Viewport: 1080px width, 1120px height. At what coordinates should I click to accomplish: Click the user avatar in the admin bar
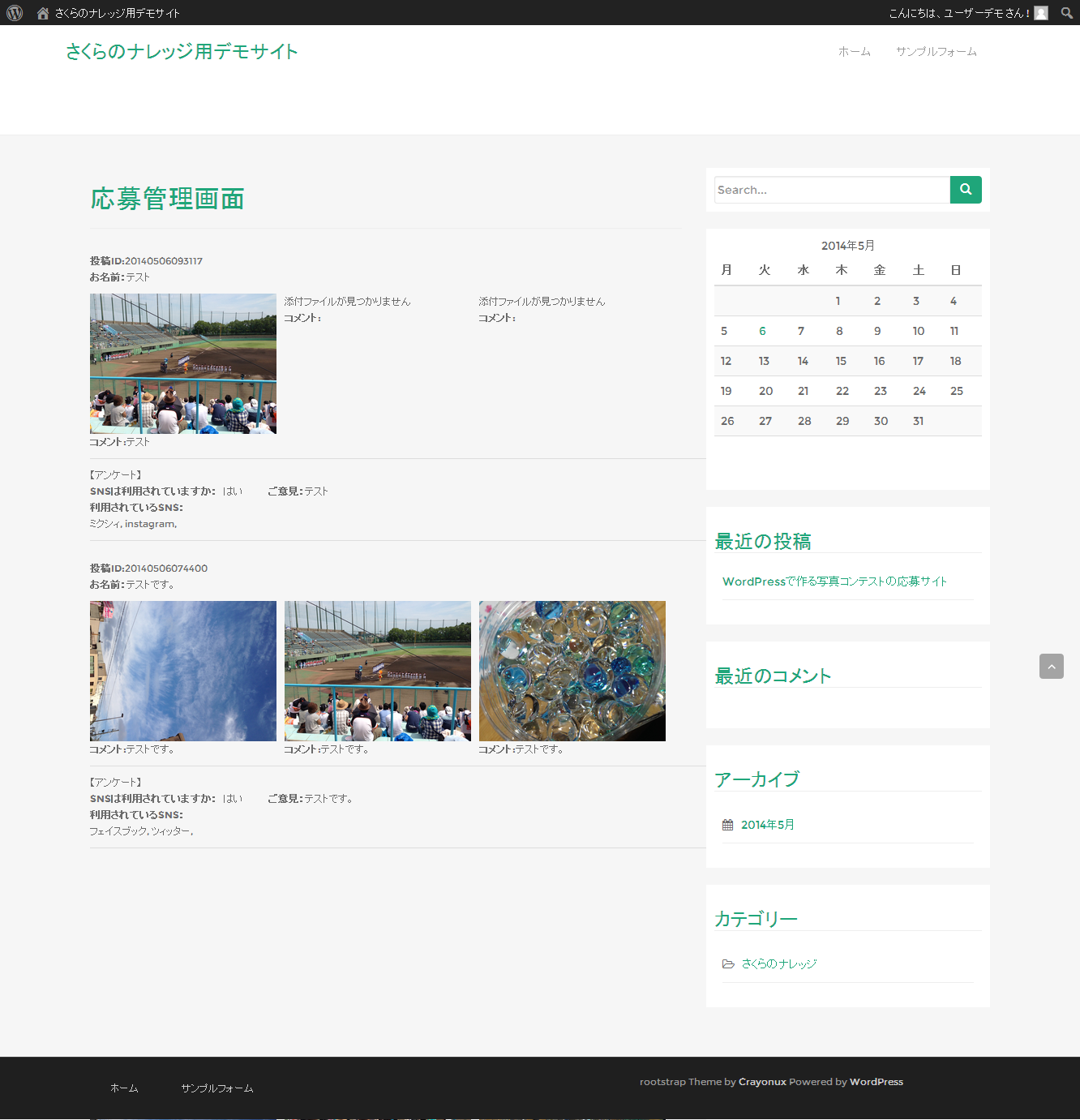tap(1041, 13)
